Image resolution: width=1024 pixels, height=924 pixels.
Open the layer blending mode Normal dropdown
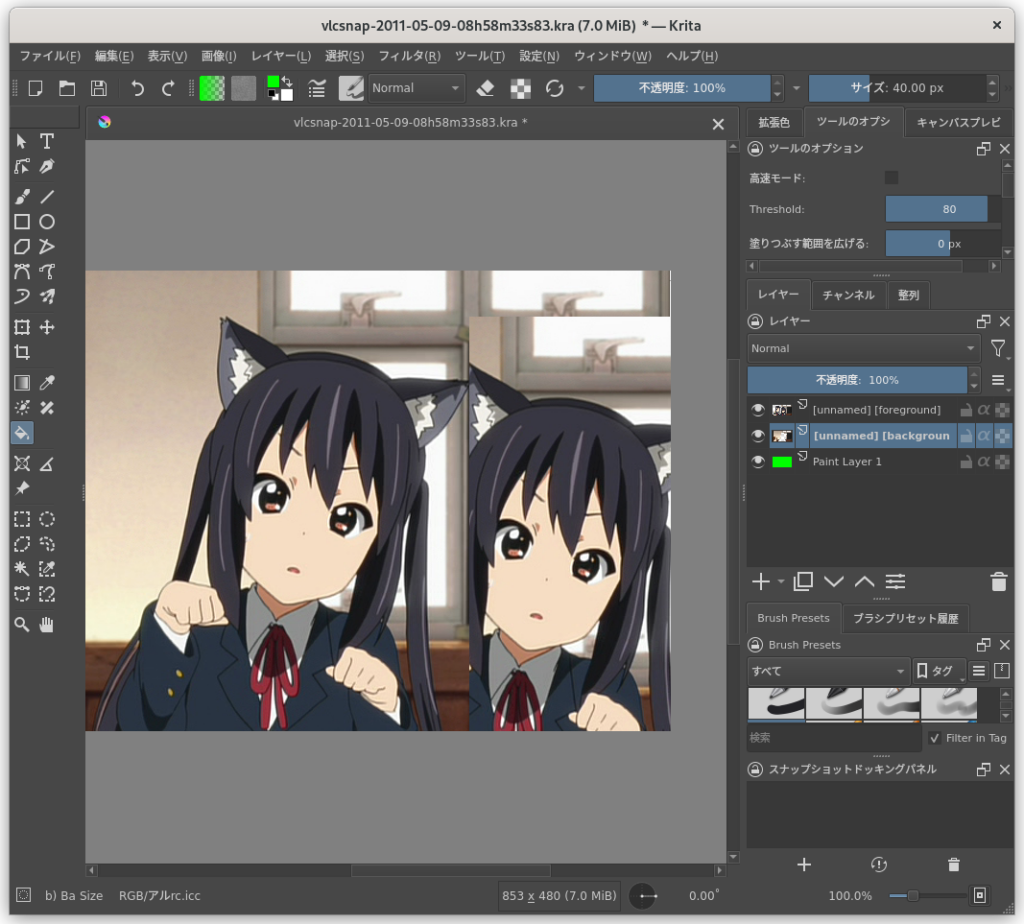863,349
